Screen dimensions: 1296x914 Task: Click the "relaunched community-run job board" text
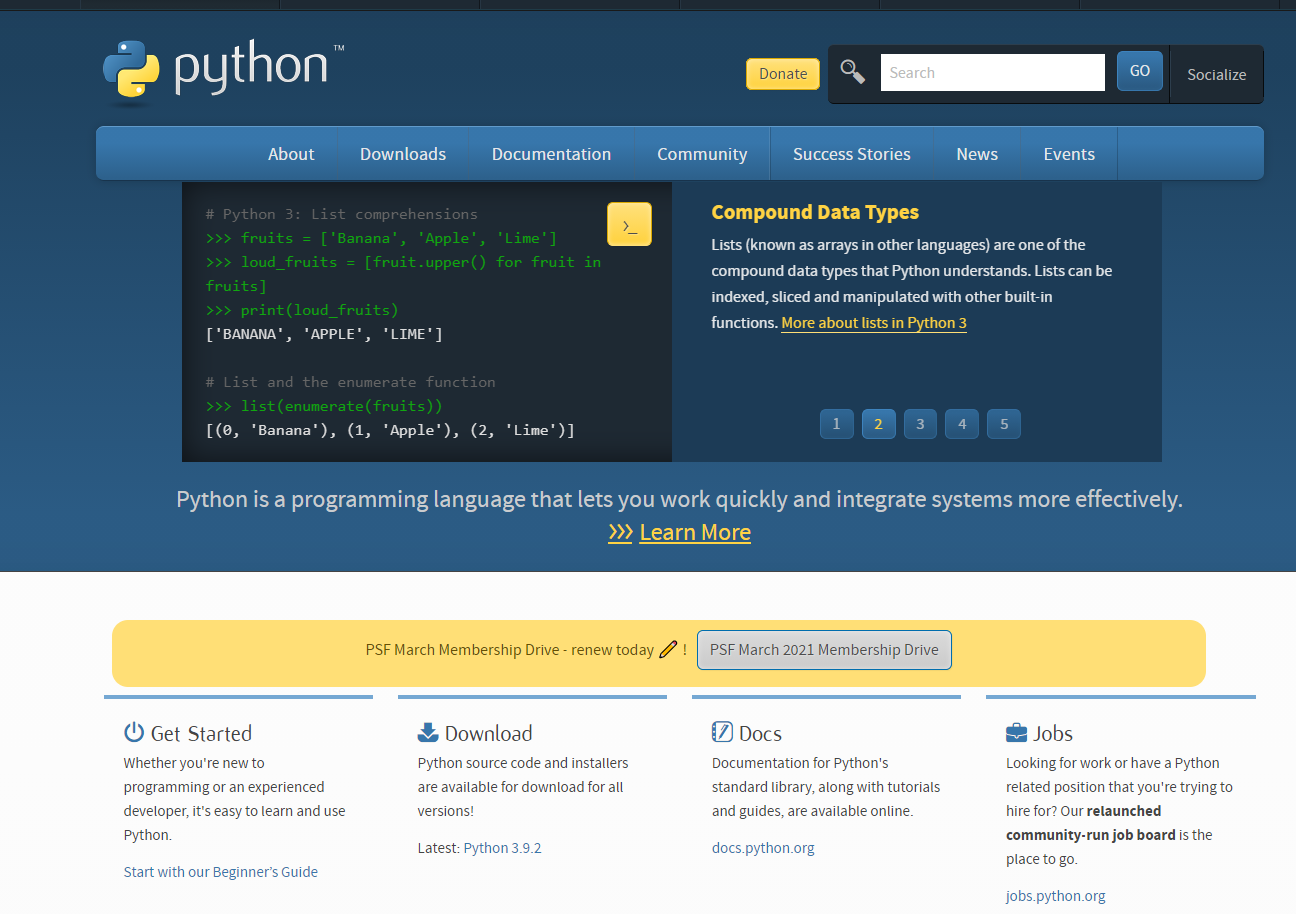[x=1091, y=823]
